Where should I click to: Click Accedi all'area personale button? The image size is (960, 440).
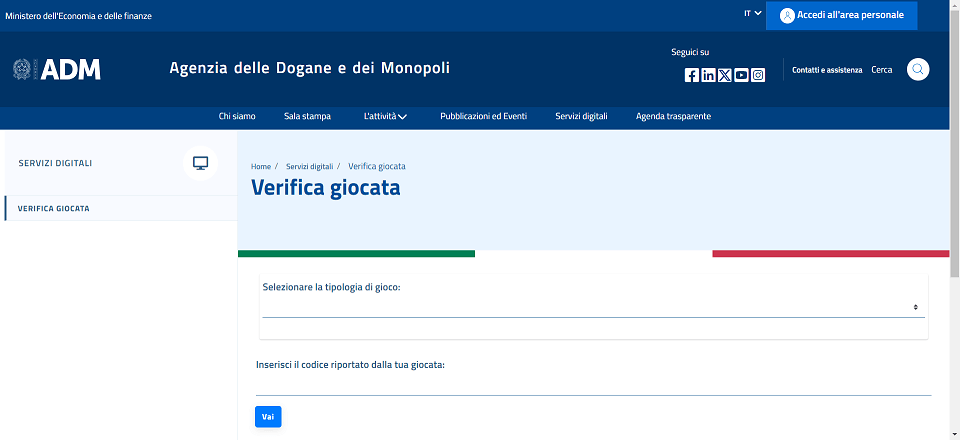[842, 15]
